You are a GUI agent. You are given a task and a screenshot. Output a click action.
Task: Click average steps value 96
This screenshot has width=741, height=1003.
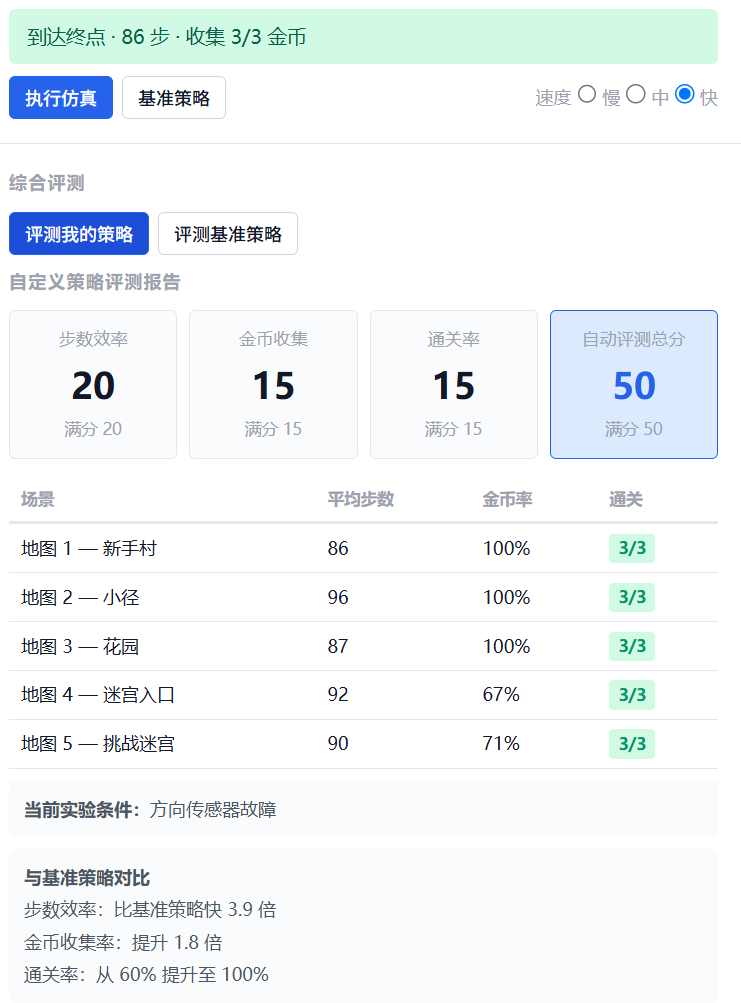[338, 597]
